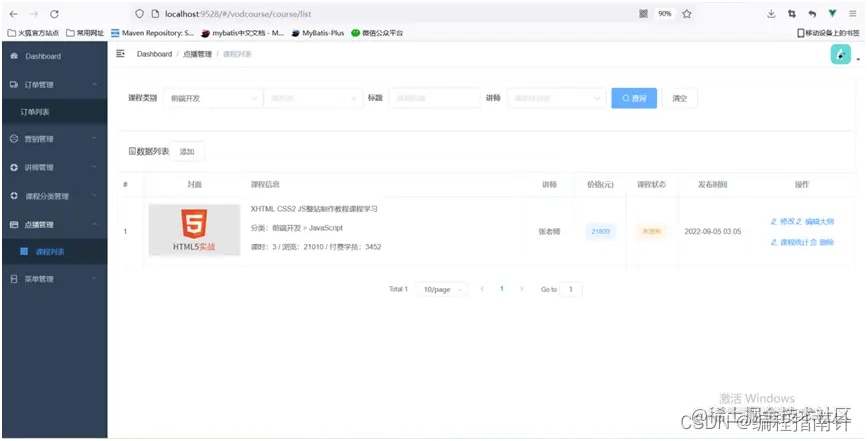Screen dimensions: 867x441
Task: Open the dropdown caret beside the avatar
Action: pos(858,59)
